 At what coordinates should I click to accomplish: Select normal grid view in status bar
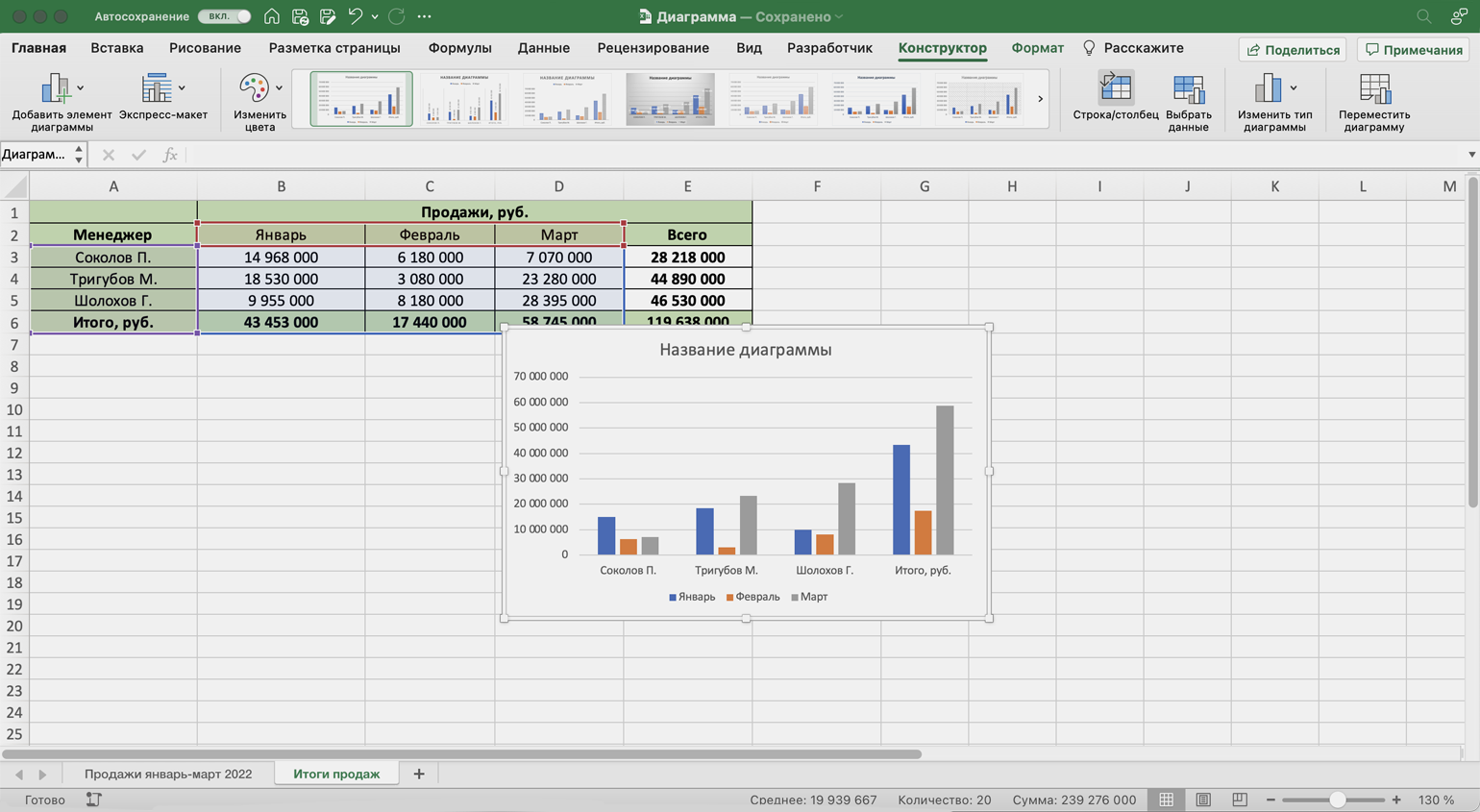click(1166, 800)
